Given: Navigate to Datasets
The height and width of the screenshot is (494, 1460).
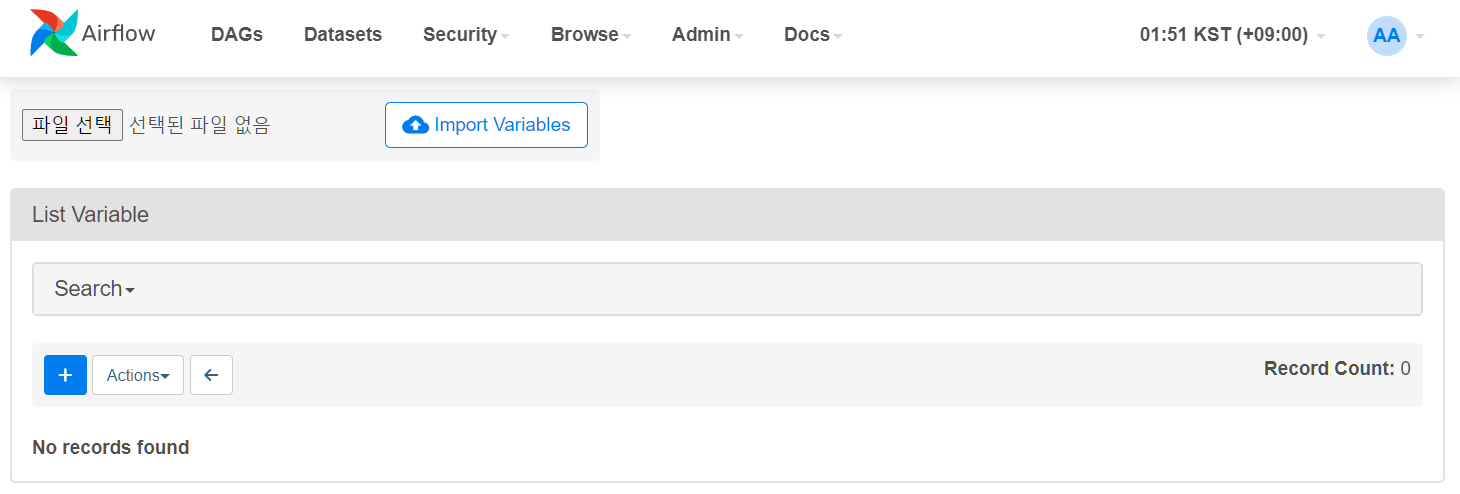Looking at the screenshot, I should [x=343, y=35].
